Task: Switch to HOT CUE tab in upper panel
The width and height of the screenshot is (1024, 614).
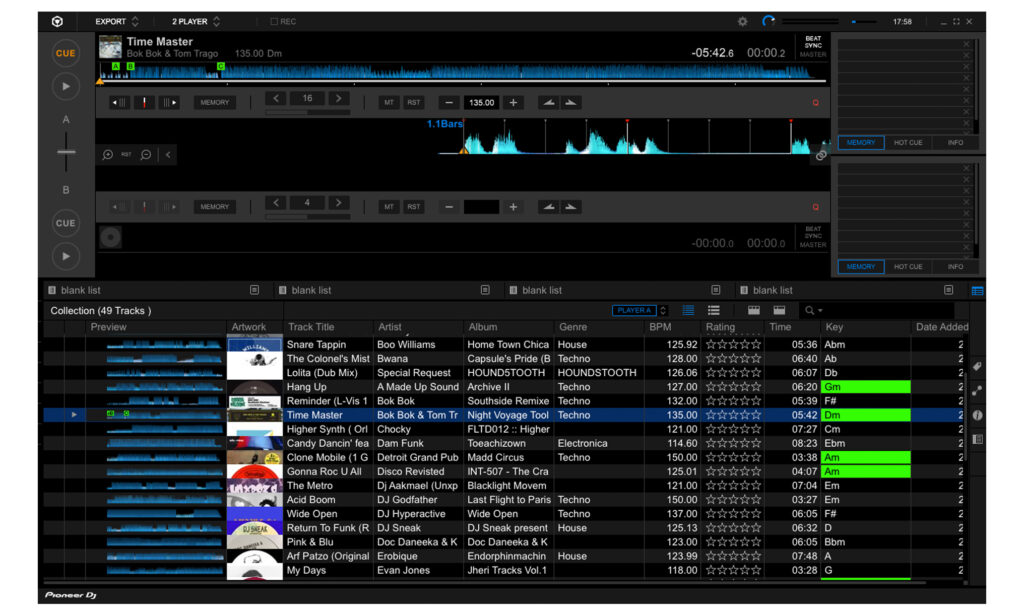Action: pos(908,143)
